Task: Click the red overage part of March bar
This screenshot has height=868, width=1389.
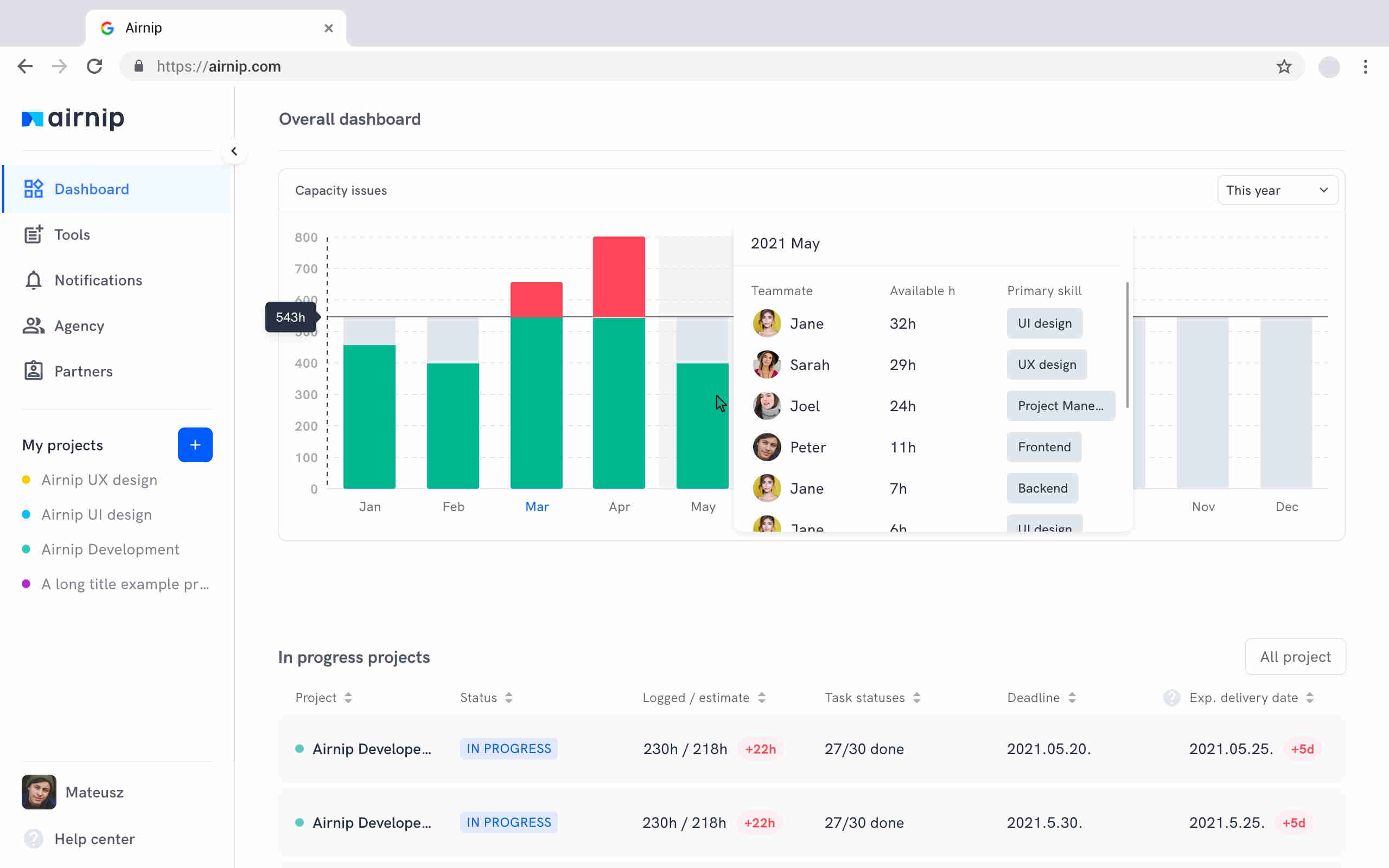Action: [537, 299]
